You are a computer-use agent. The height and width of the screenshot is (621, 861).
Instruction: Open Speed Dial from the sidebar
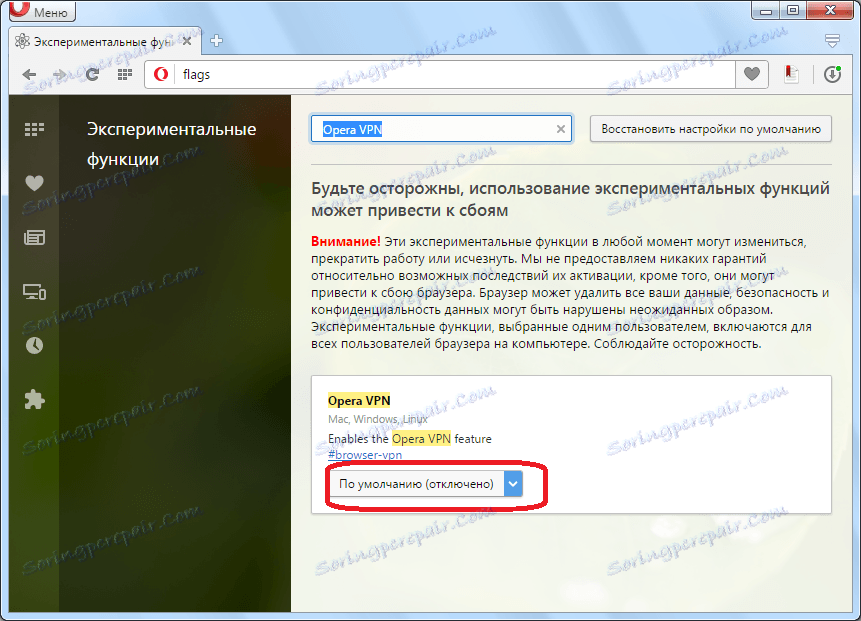[x=34, y=129]
